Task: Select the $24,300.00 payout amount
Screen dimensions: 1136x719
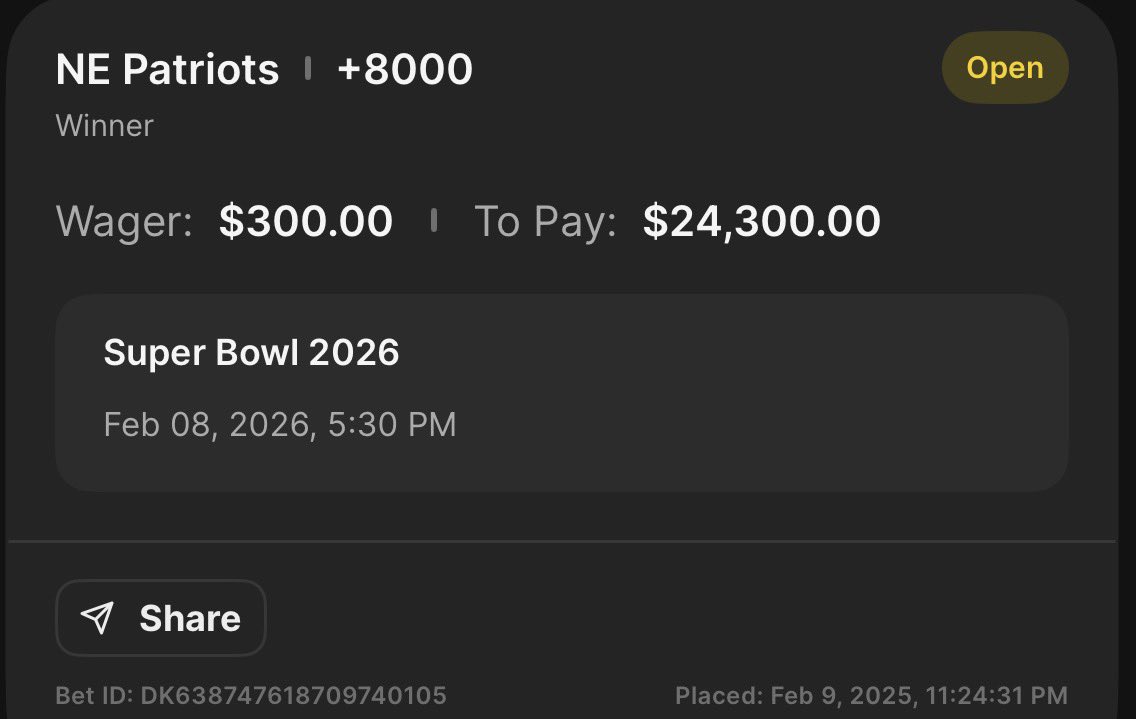Action: point(761,221)
